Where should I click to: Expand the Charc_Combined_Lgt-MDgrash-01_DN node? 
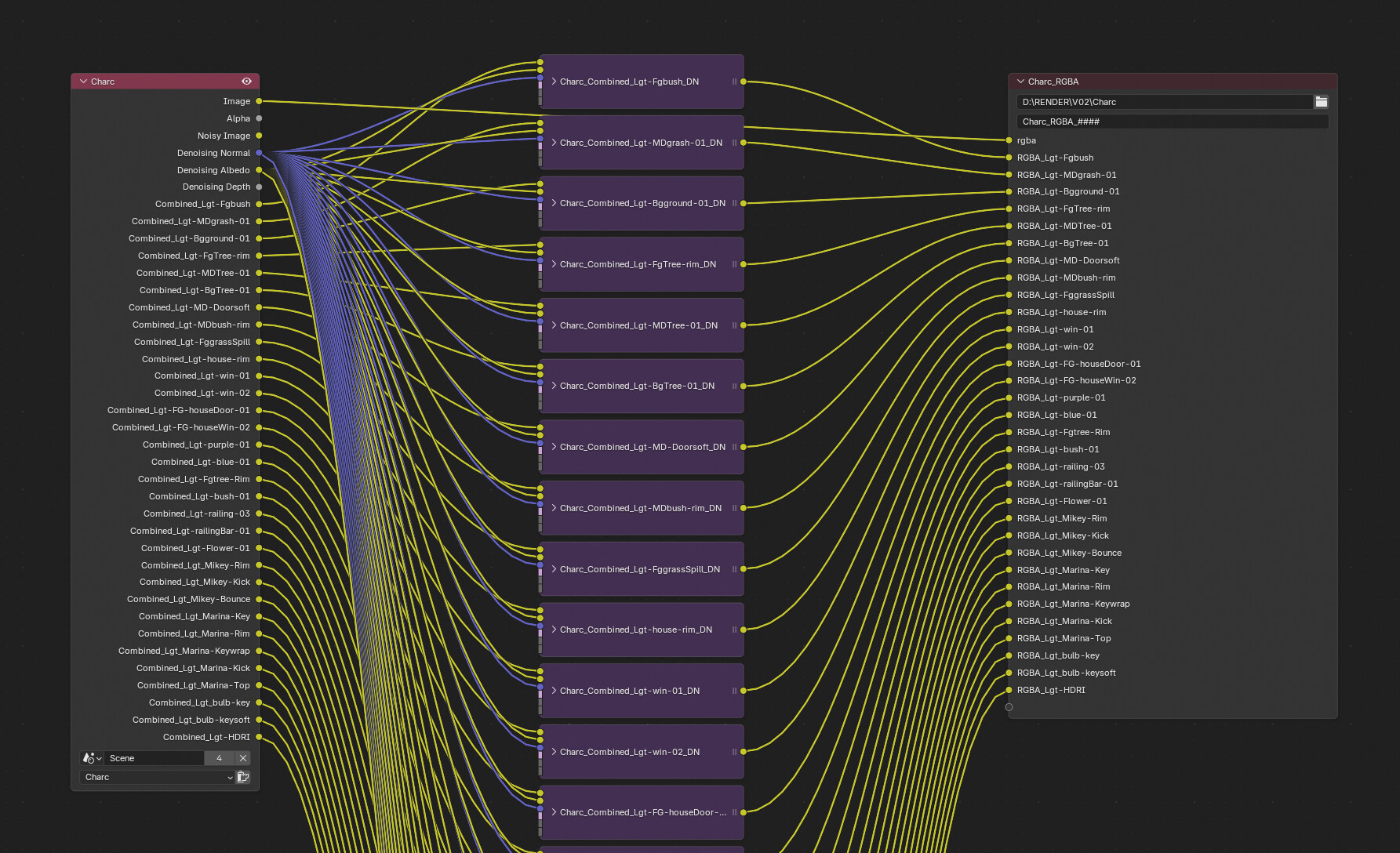click(x=554, y=143)
